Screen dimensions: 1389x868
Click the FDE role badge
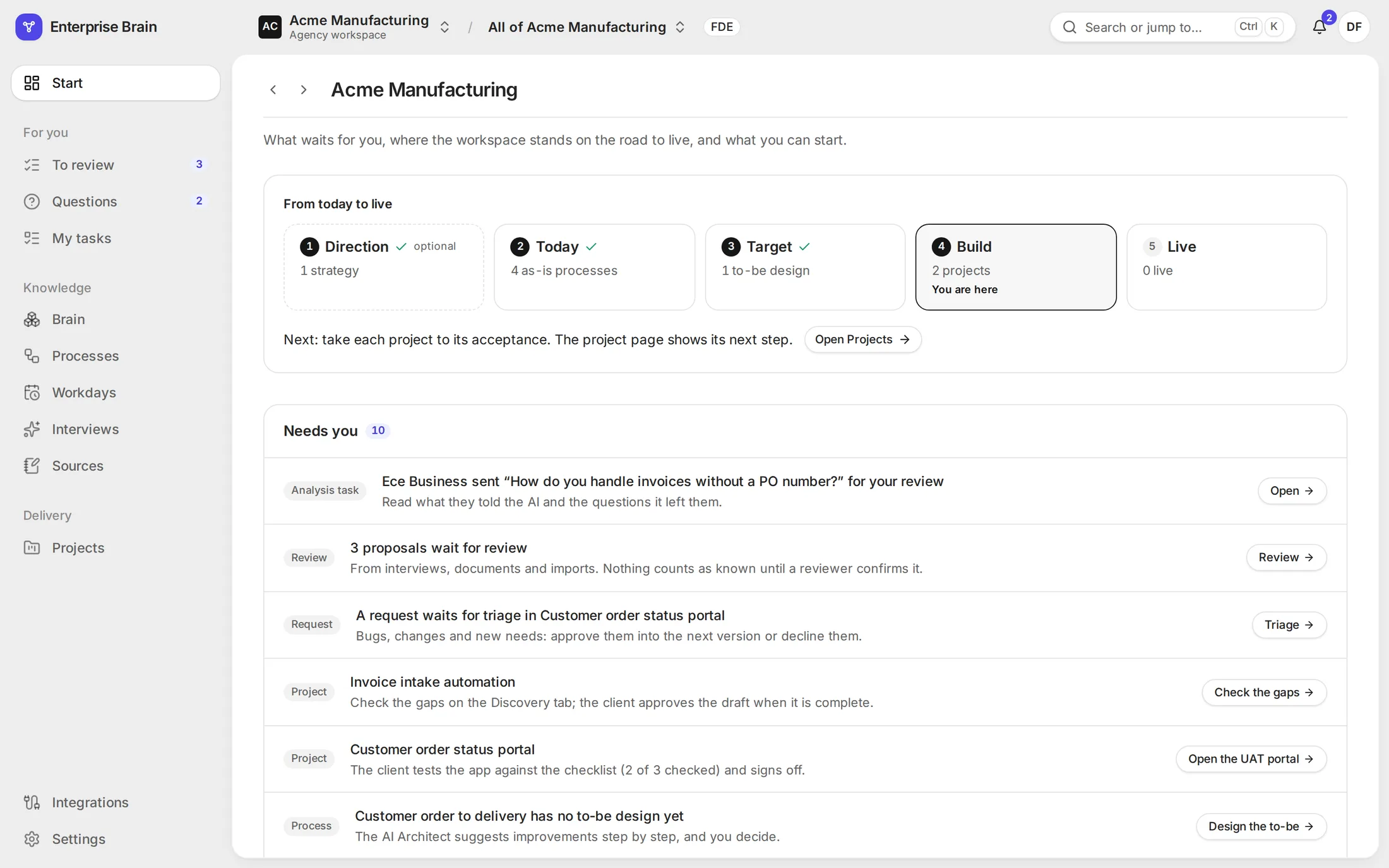(722, 27)
